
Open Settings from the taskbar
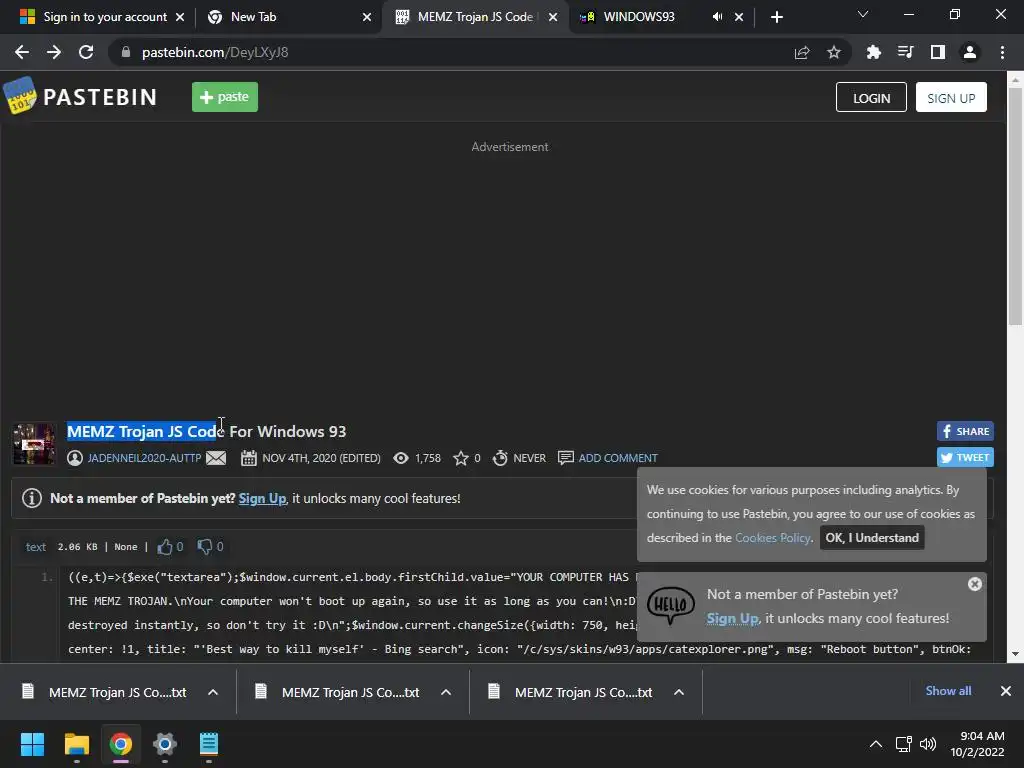(165, 744)
